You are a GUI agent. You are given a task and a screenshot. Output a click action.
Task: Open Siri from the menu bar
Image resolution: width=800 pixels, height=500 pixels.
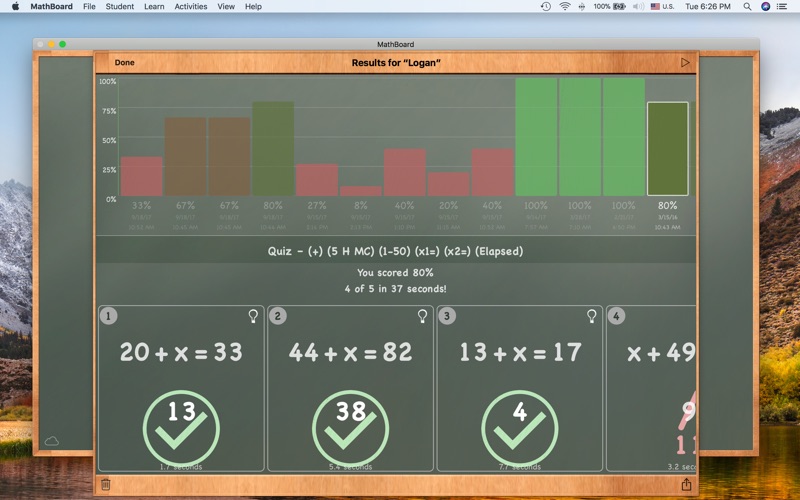click(x=765, y=6)
